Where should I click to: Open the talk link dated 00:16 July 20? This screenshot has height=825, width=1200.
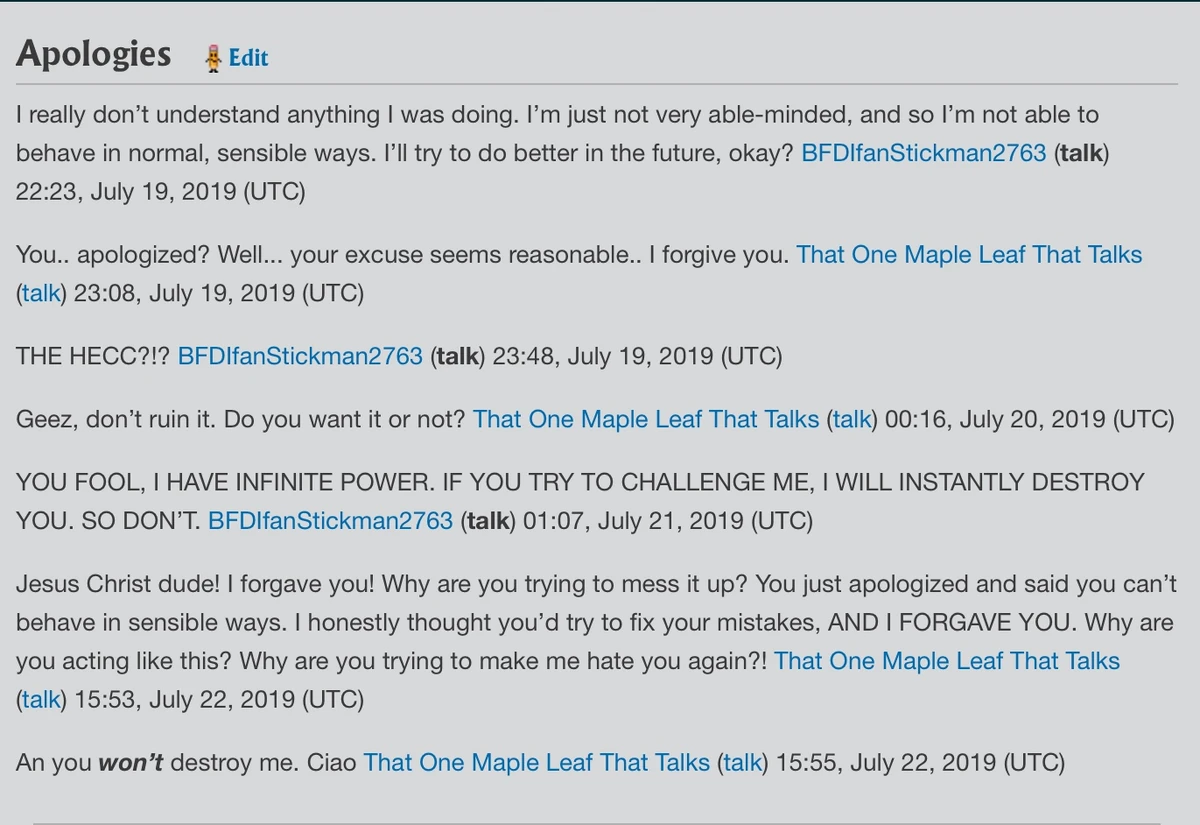pyautogui.click(x=851, y=419)
